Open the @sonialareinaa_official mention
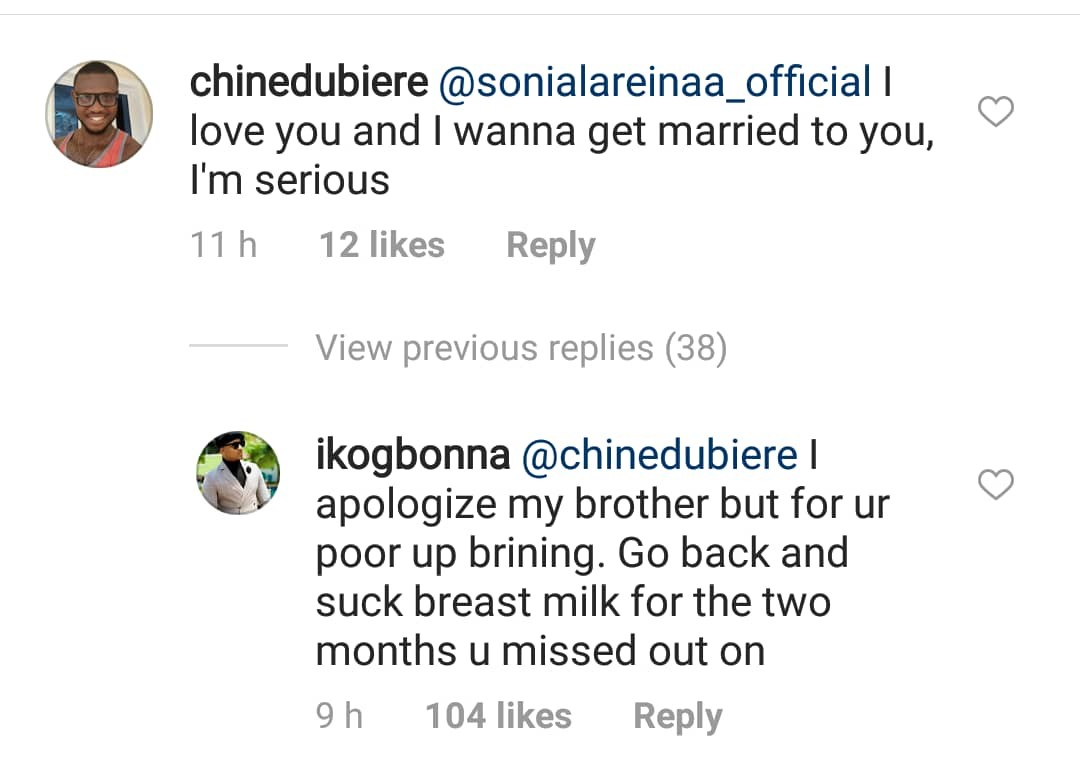1080x769 pixels. point(655,82)
